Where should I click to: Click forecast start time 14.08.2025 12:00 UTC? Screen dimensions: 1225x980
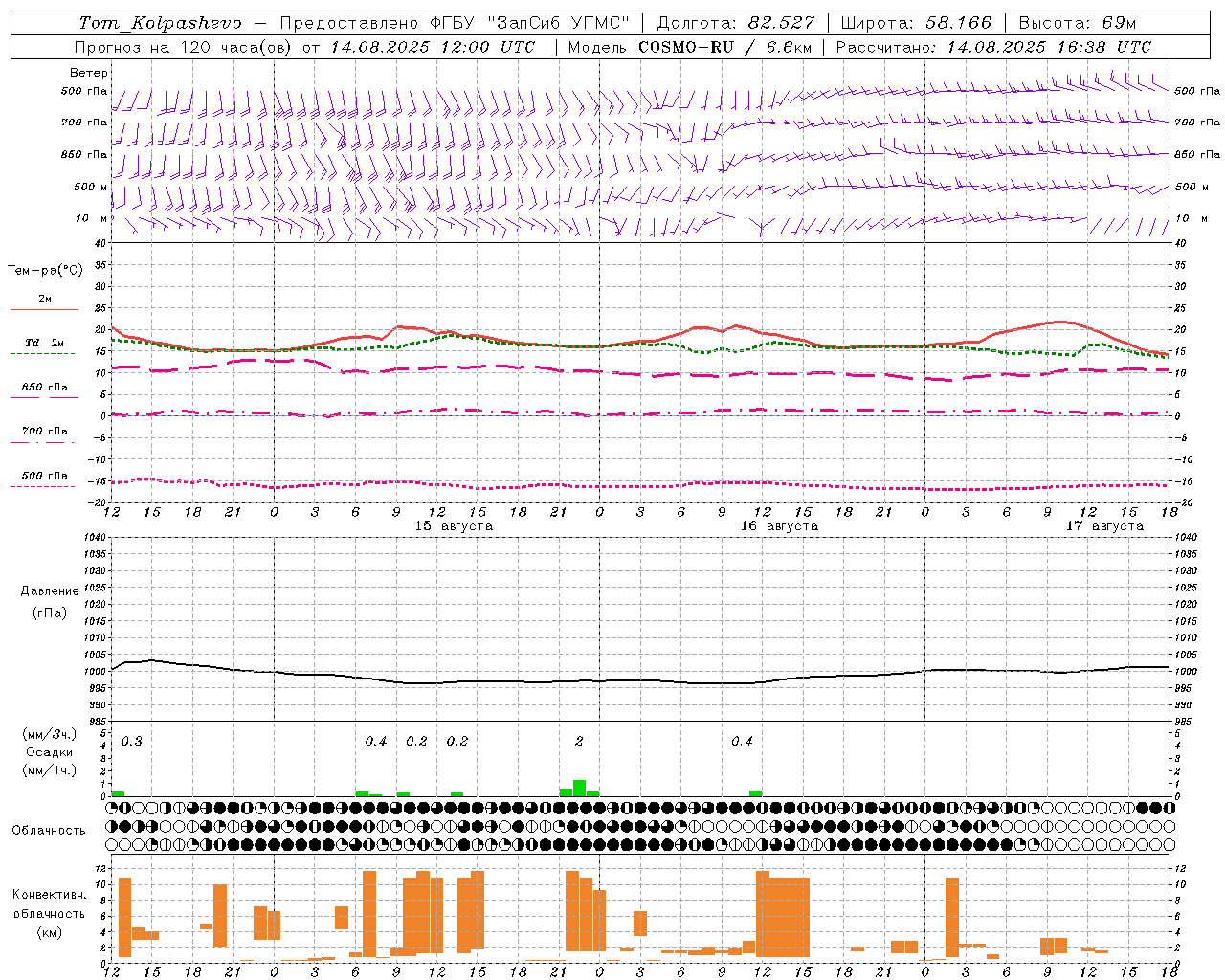coord(433,47)
